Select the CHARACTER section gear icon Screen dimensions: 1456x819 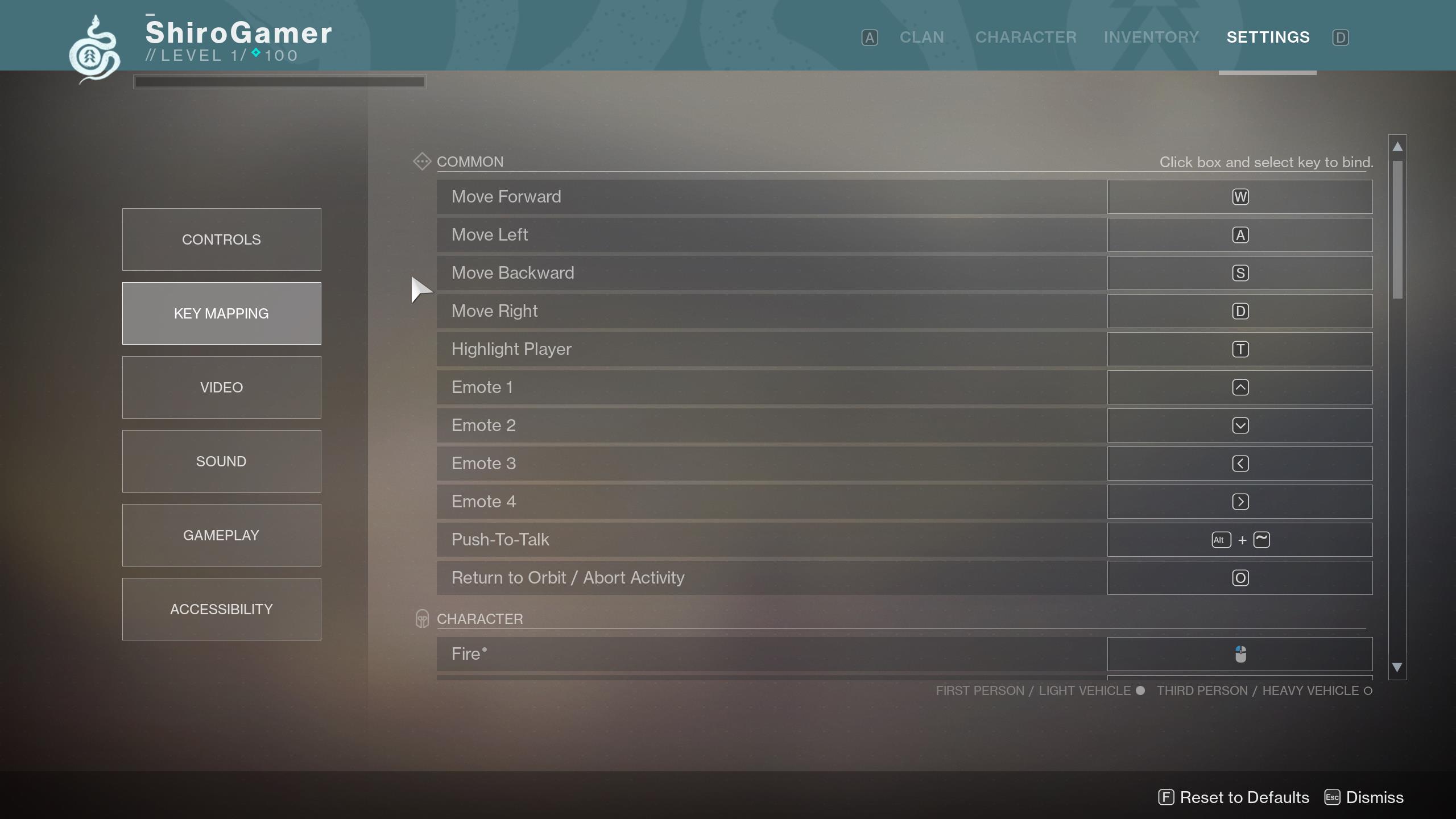[x=421, y=618]
